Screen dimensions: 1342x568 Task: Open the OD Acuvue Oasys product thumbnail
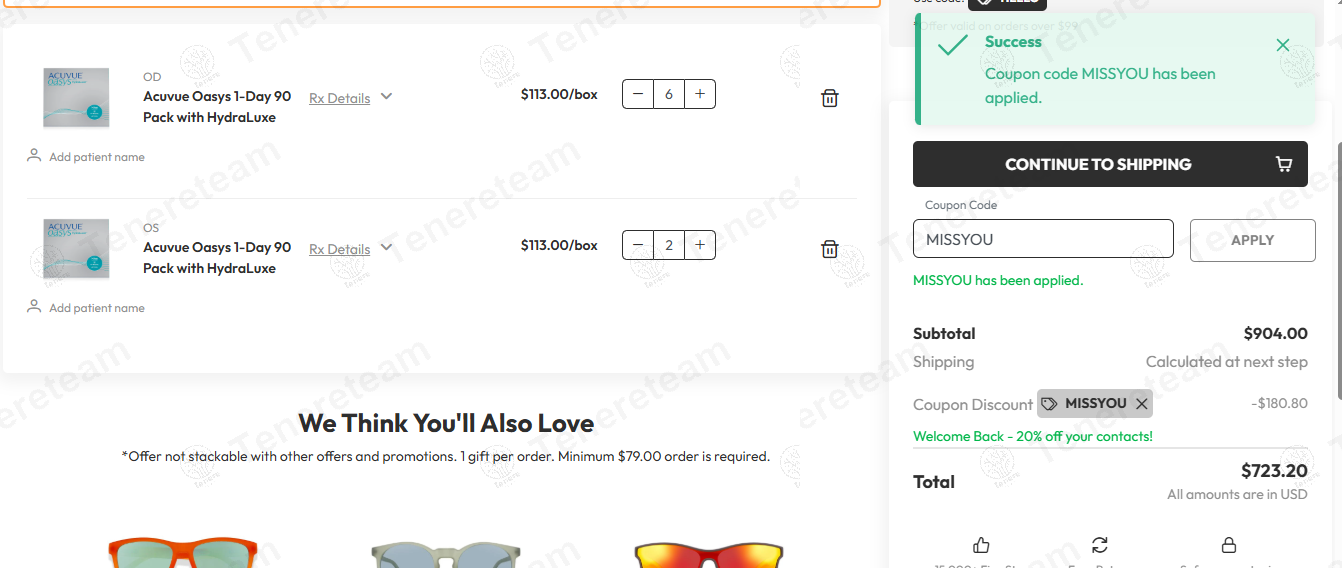click(x=76, y=97)
